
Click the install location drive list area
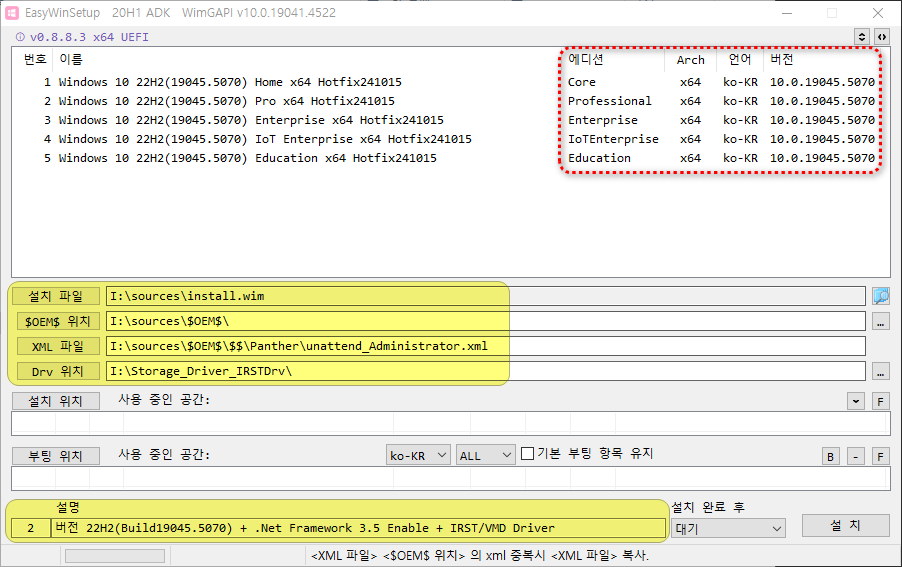(x=450, y=423)
